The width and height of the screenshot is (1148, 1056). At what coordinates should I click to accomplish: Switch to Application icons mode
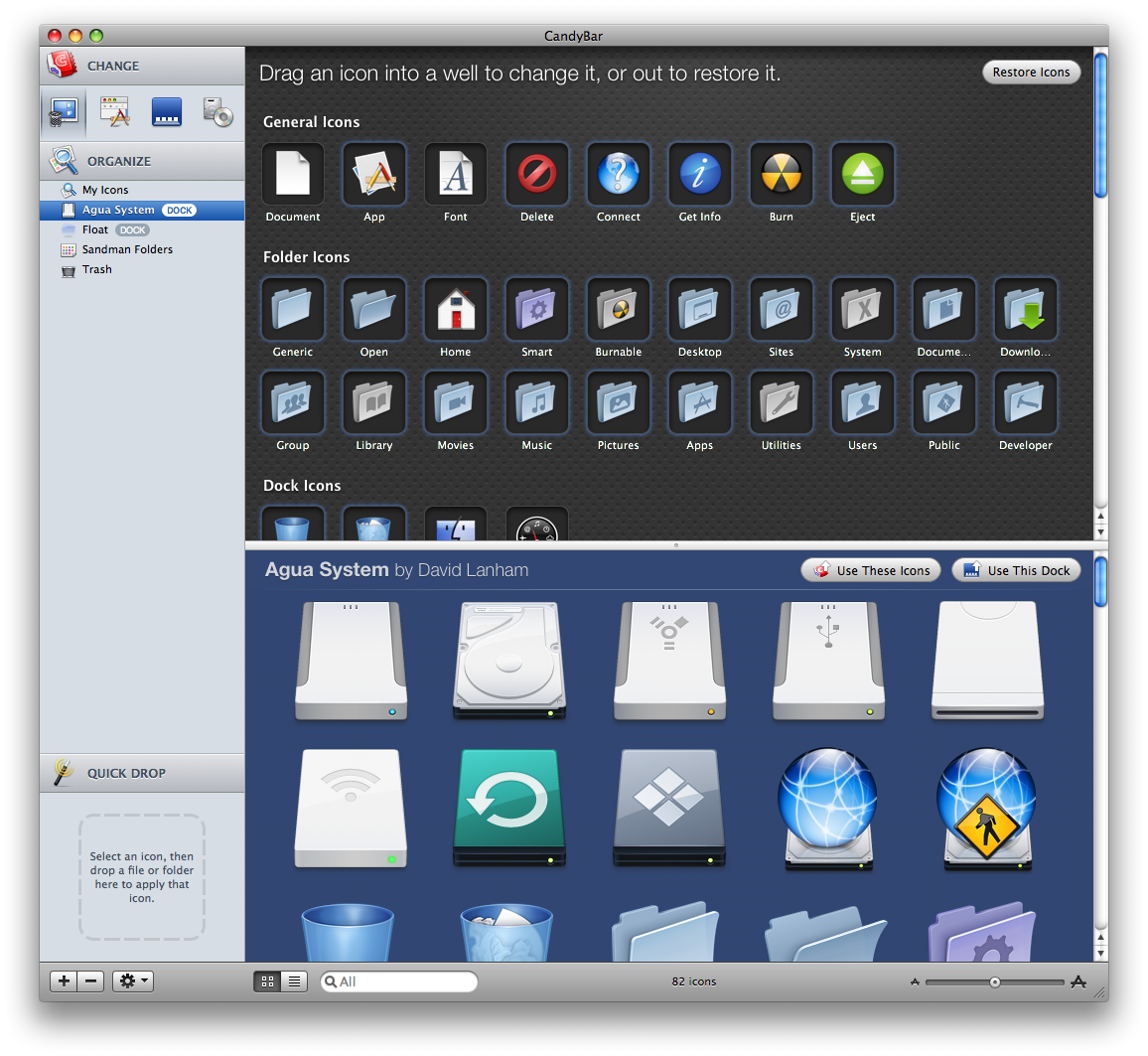(115, 112)
